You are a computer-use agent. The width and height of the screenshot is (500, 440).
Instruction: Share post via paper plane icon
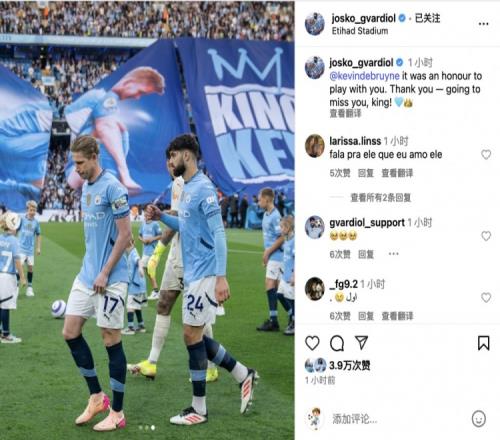pyautogui.click(x=361, y=343)
